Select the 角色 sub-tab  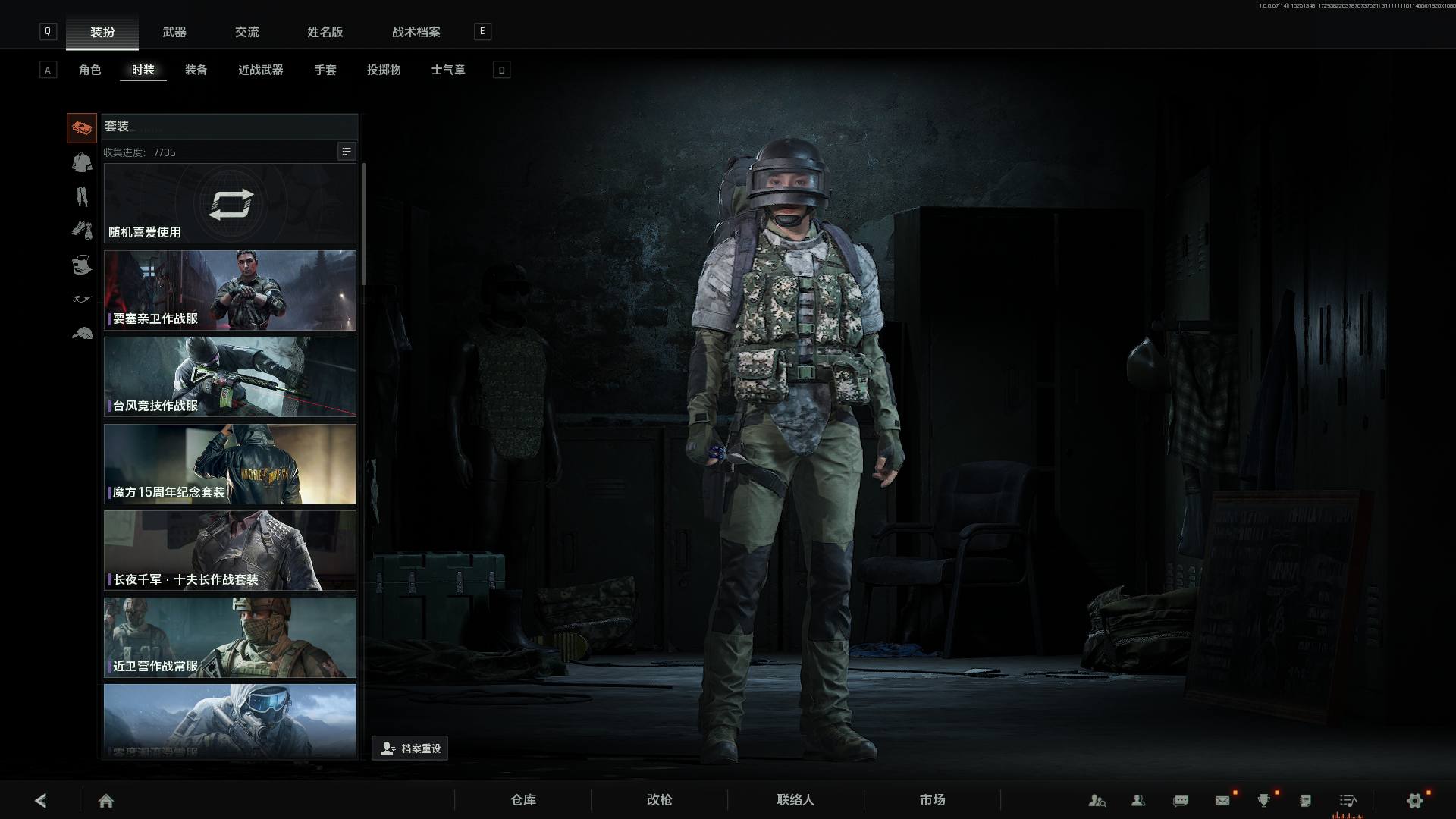[89, 70]
